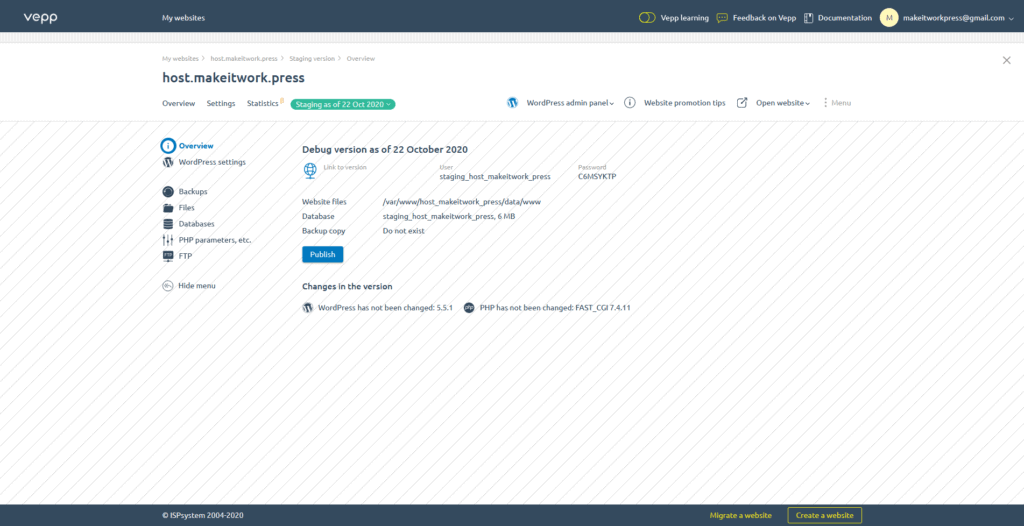Click the Documentation book icon
1024x526 pixels.
[808, 18]
